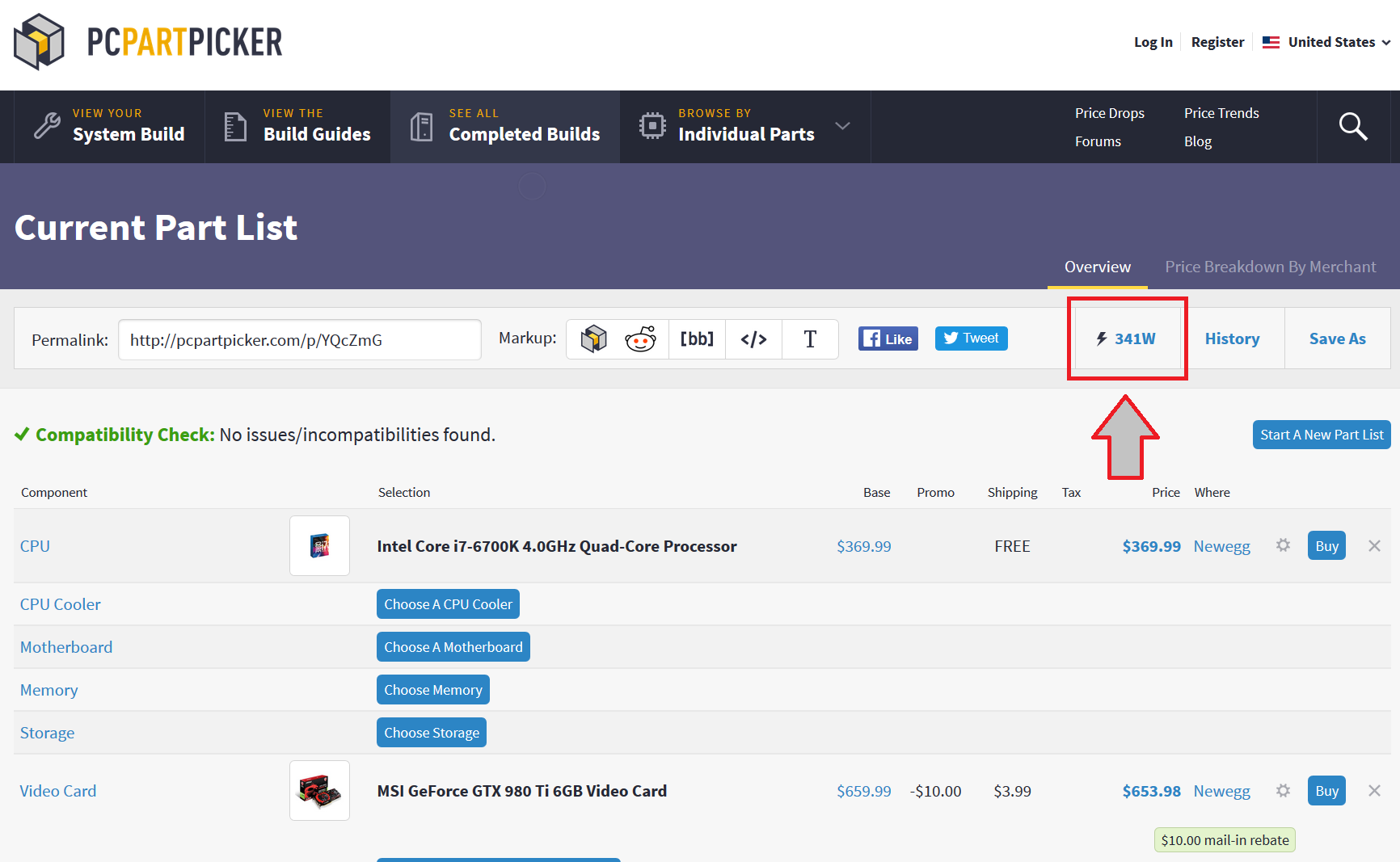Click the bold $369.99 CPU total price
The width and height of the screenshot is (1400, 862).
[x=1152, y=546]
